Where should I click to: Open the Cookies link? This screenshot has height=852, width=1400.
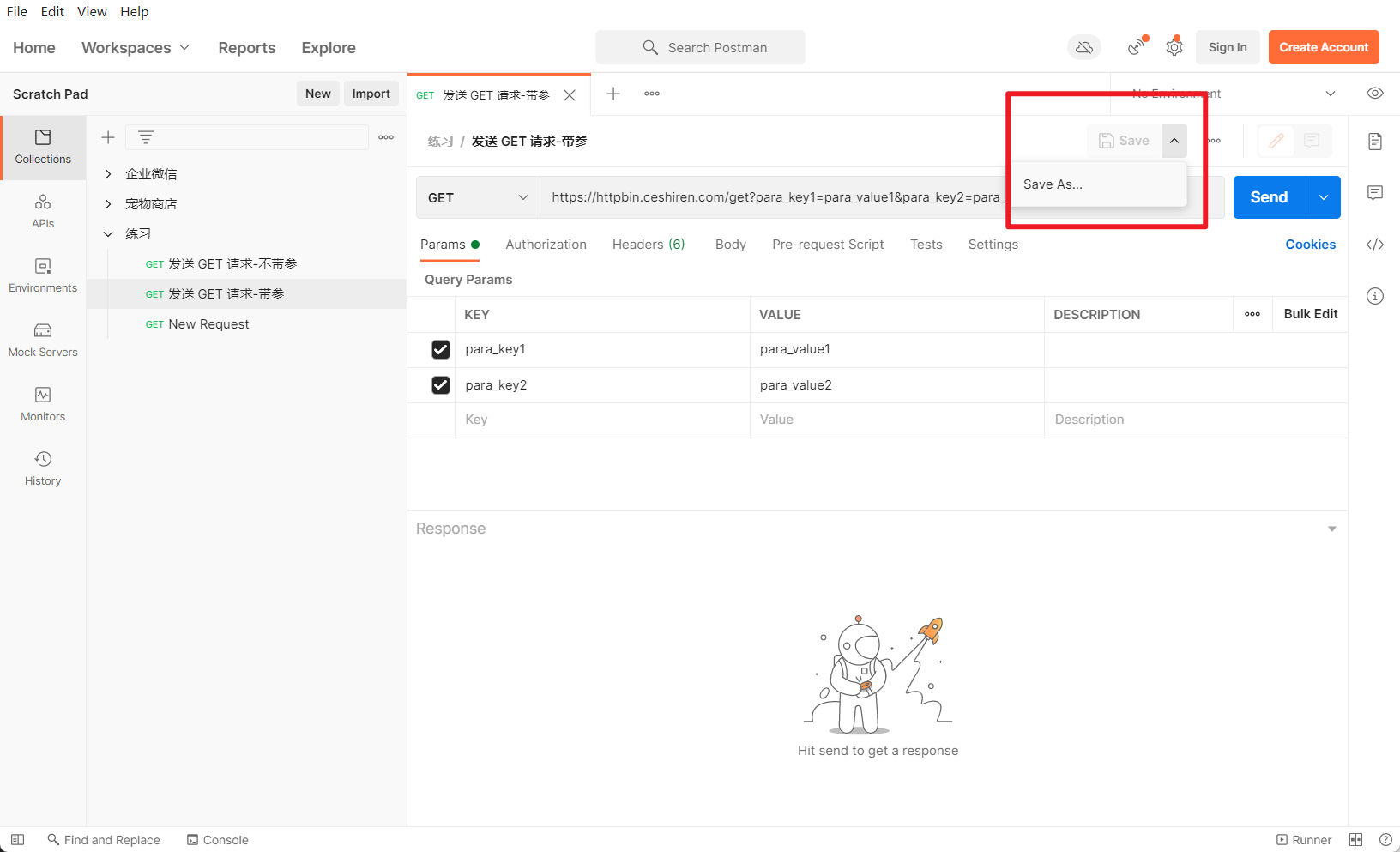click(1310, 245)
